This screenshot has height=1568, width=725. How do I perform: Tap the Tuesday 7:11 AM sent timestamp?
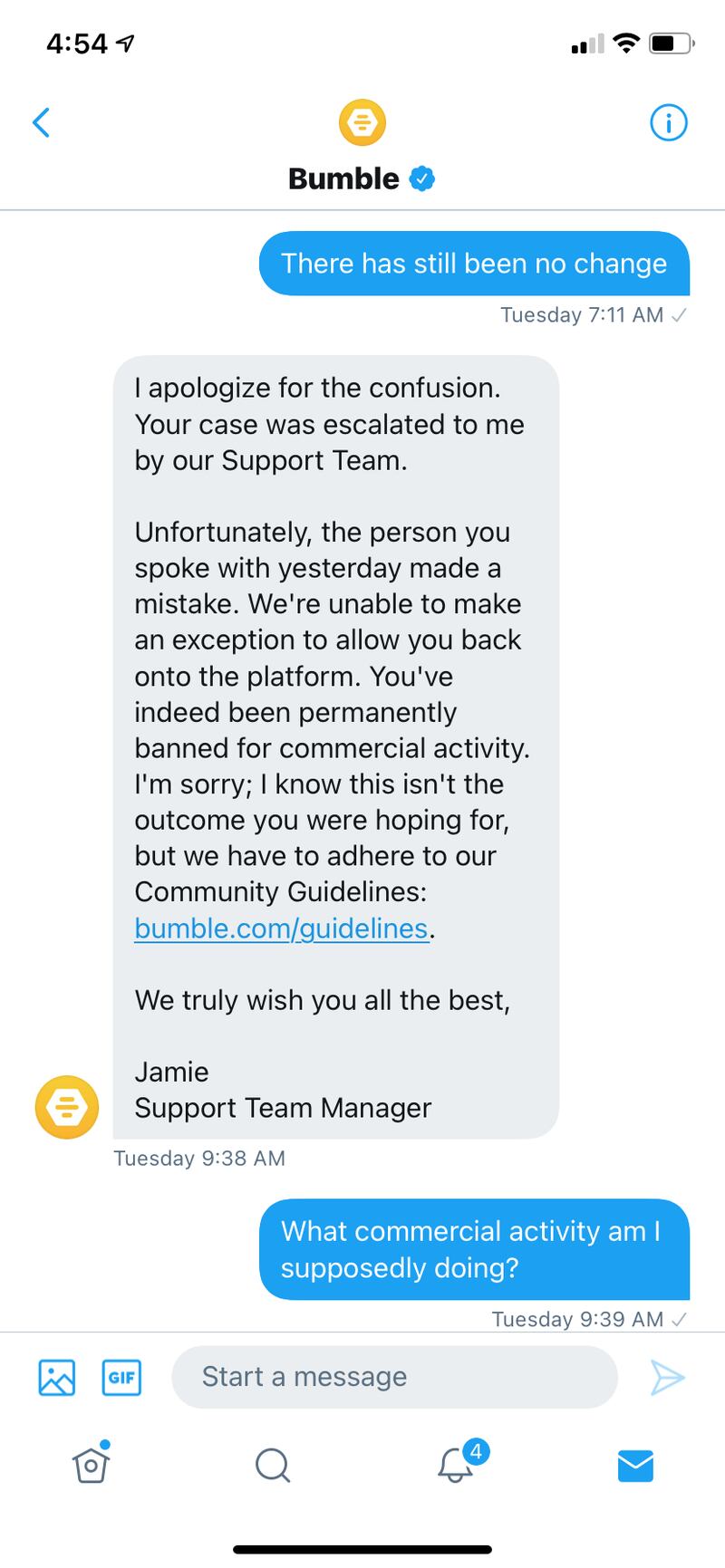tap(582, 315)
